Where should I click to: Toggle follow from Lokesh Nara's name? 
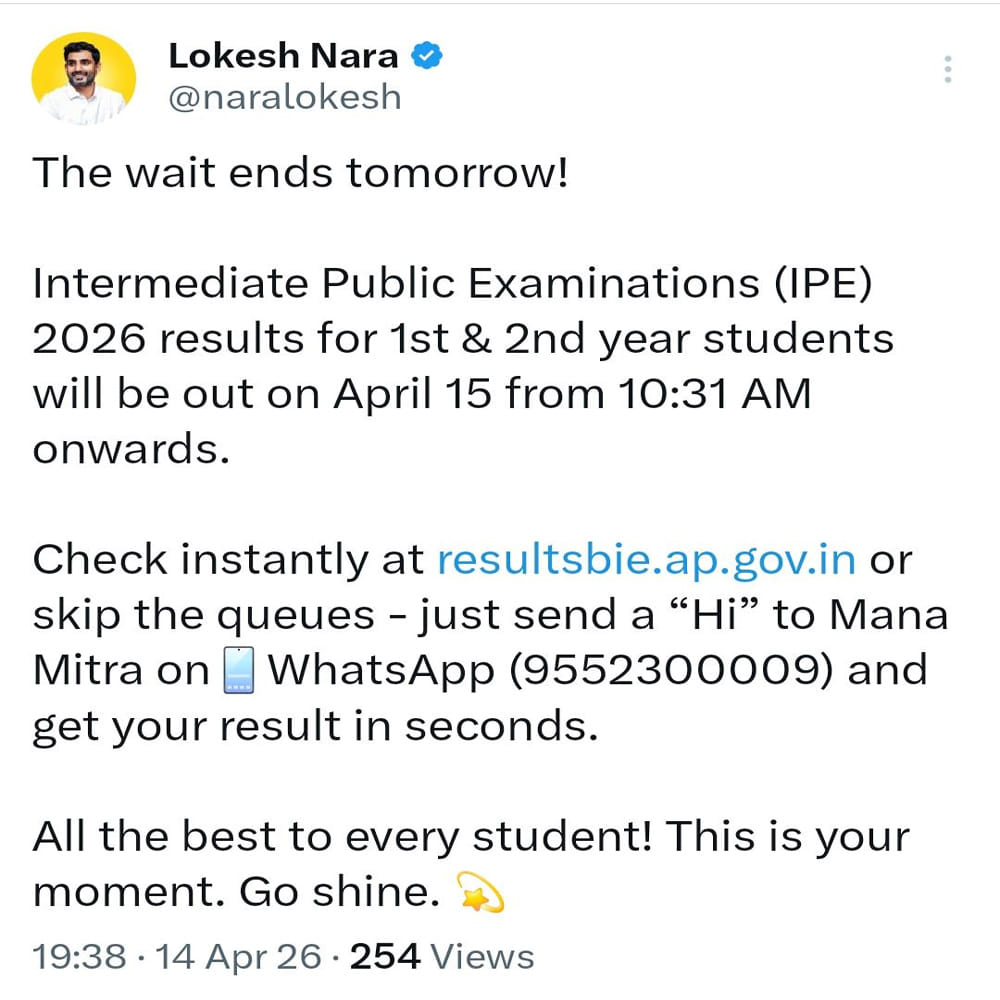click(283, 55)
